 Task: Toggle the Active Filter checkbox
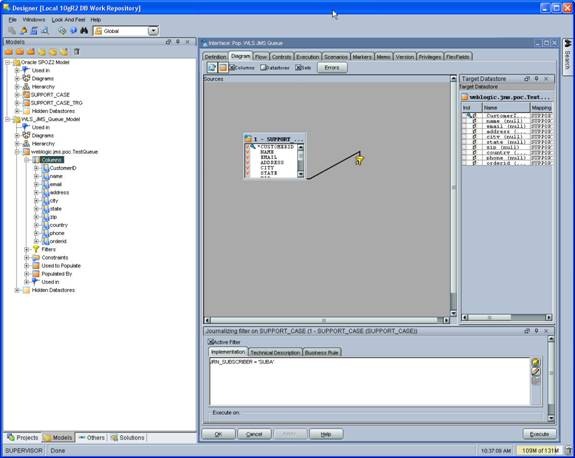211,342
